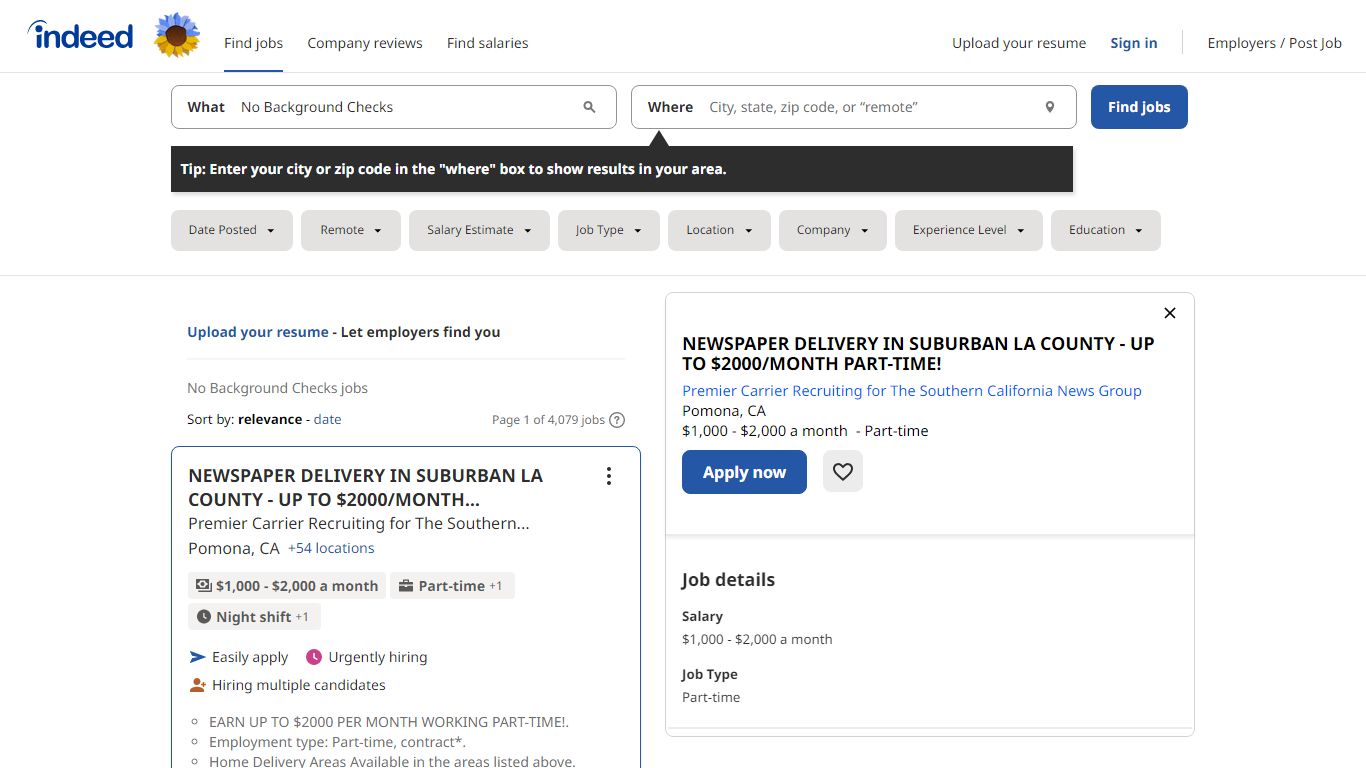Click the jobs count help icon

tap(618, 420)
